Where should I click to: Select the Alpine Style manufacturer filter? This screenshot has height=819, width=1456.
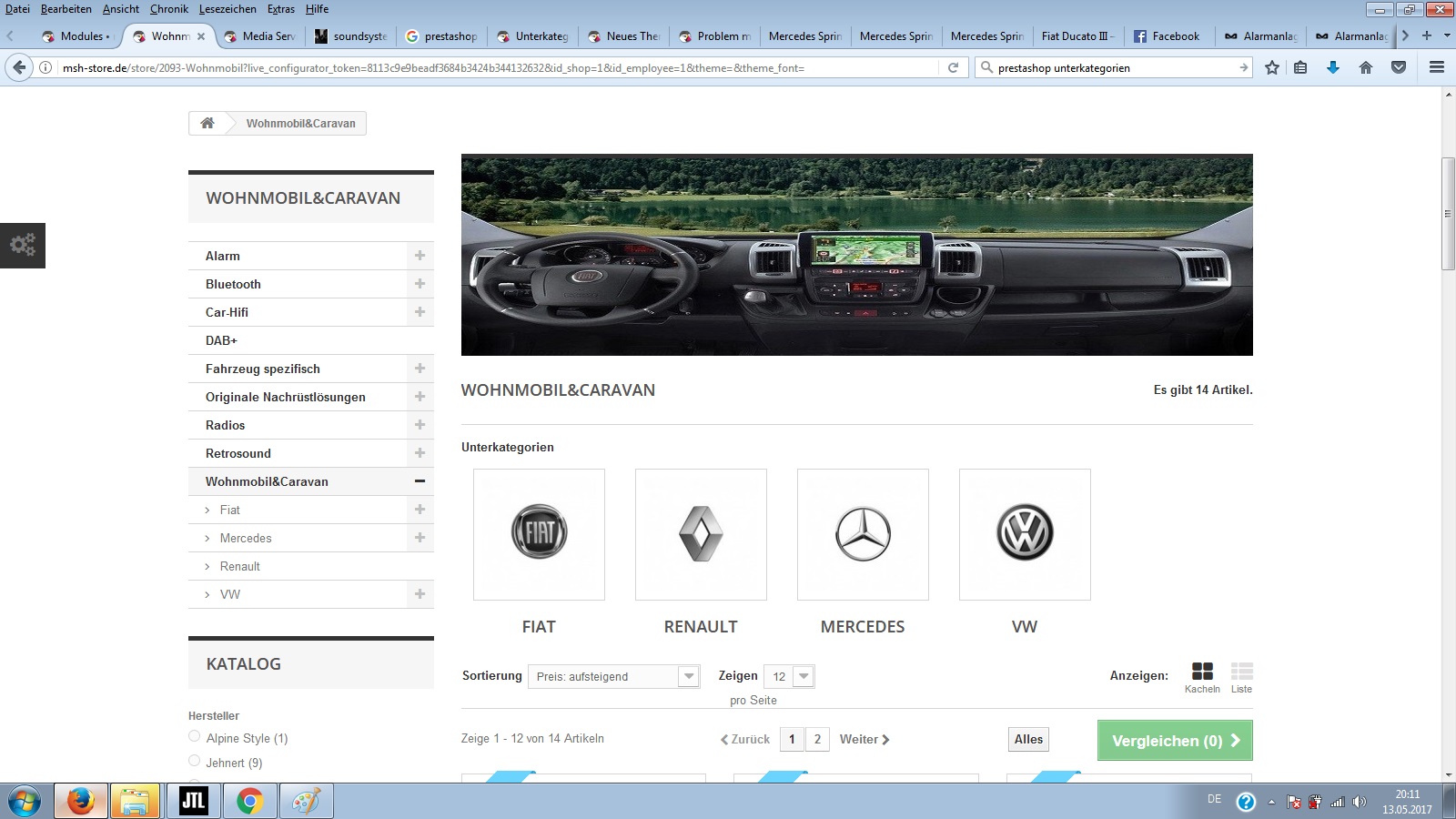194,736
